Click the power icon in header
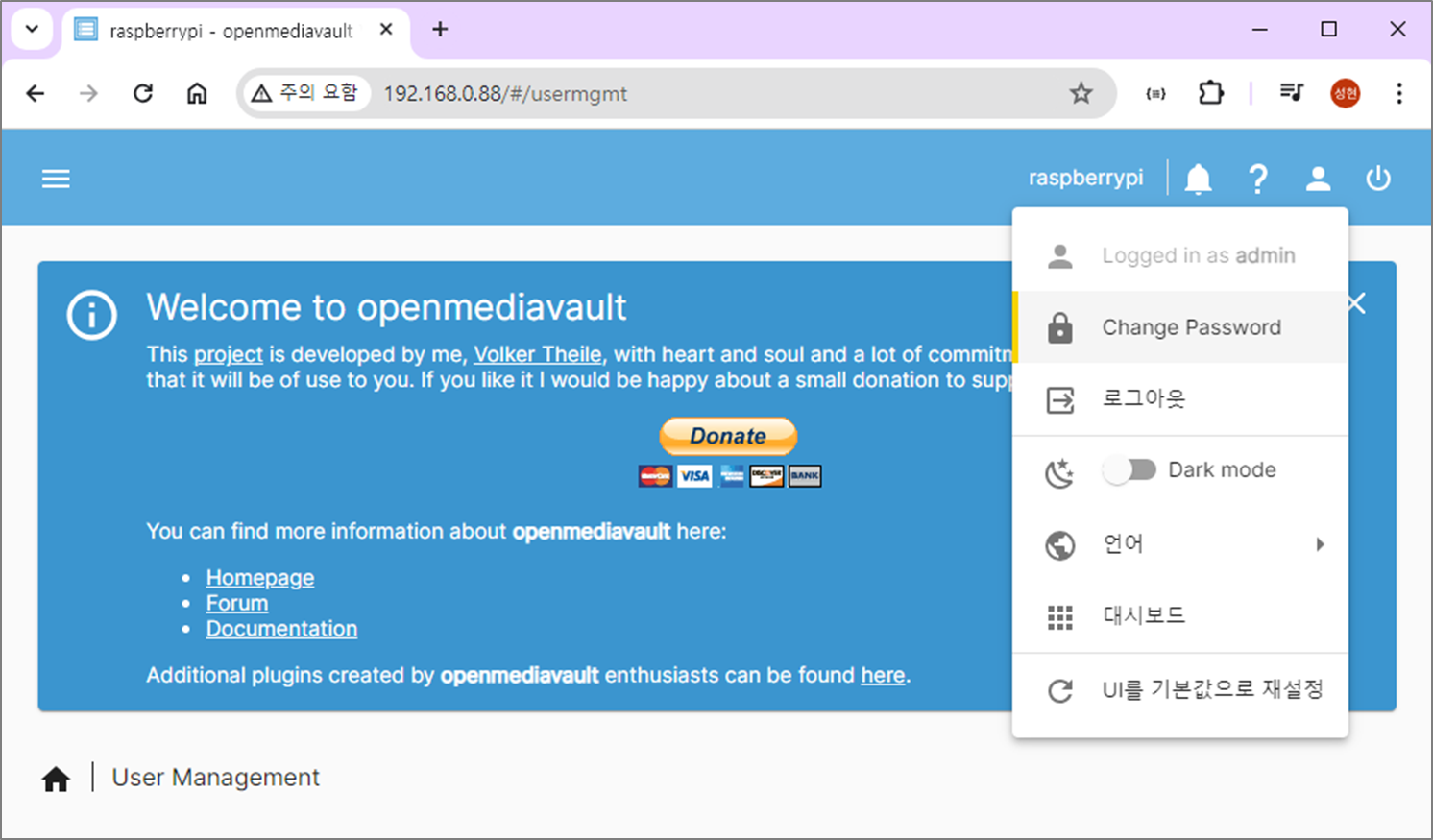Image resolution: width=1433 pixels, height=840 pixels. coord(1378,179)
